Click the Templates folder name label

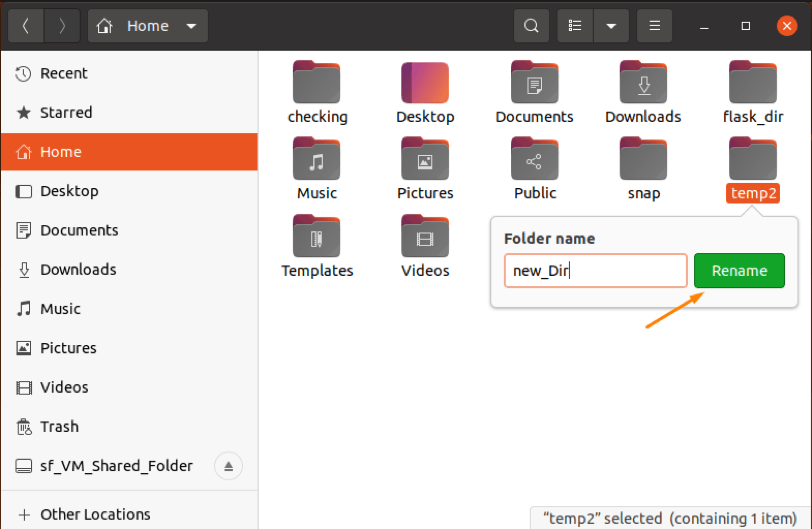tap(317, 271)
